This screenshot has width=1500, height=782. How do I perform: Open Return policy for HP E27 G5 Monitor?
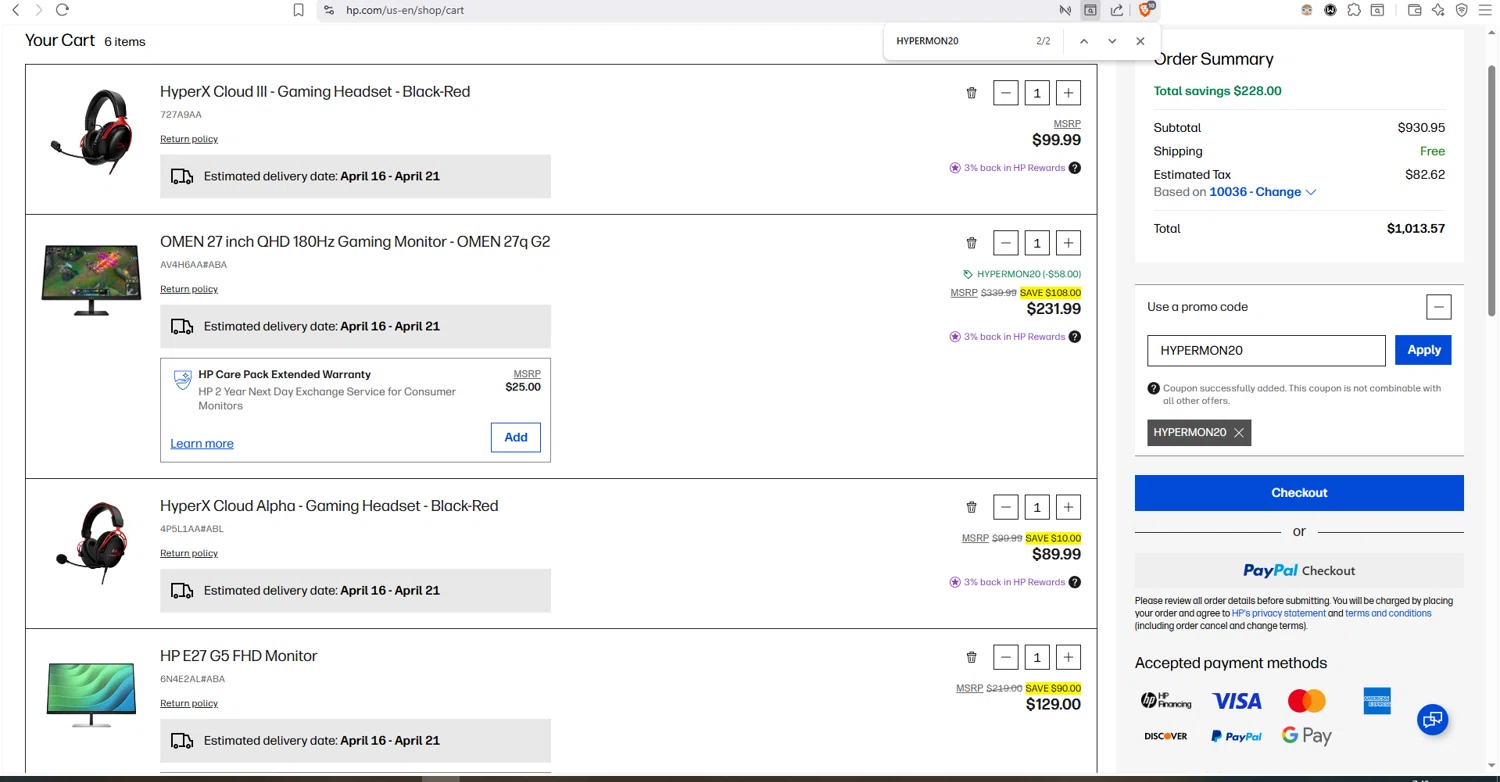tap(189, 703)
